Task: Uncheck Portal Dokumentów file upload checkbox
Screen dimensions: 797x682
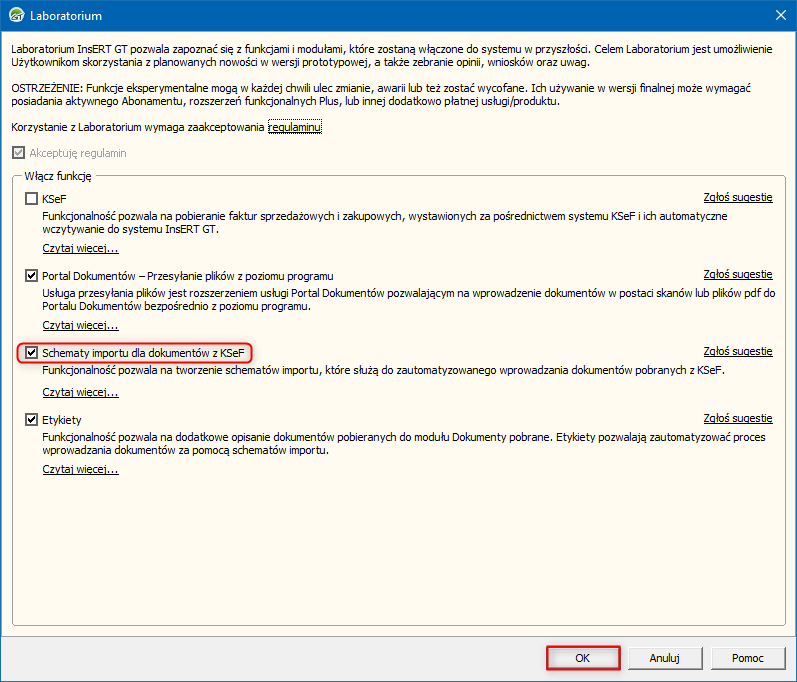Action: click(32, 276)
